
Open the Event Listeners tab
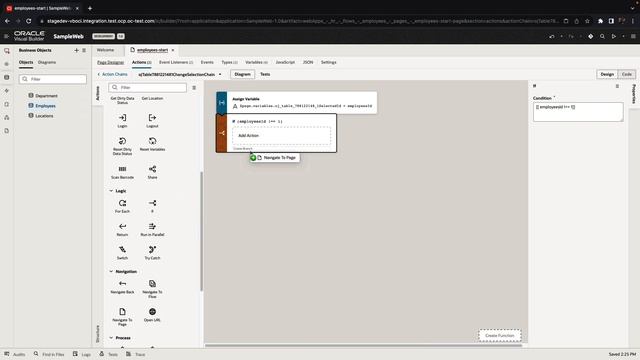coord(176,62)
